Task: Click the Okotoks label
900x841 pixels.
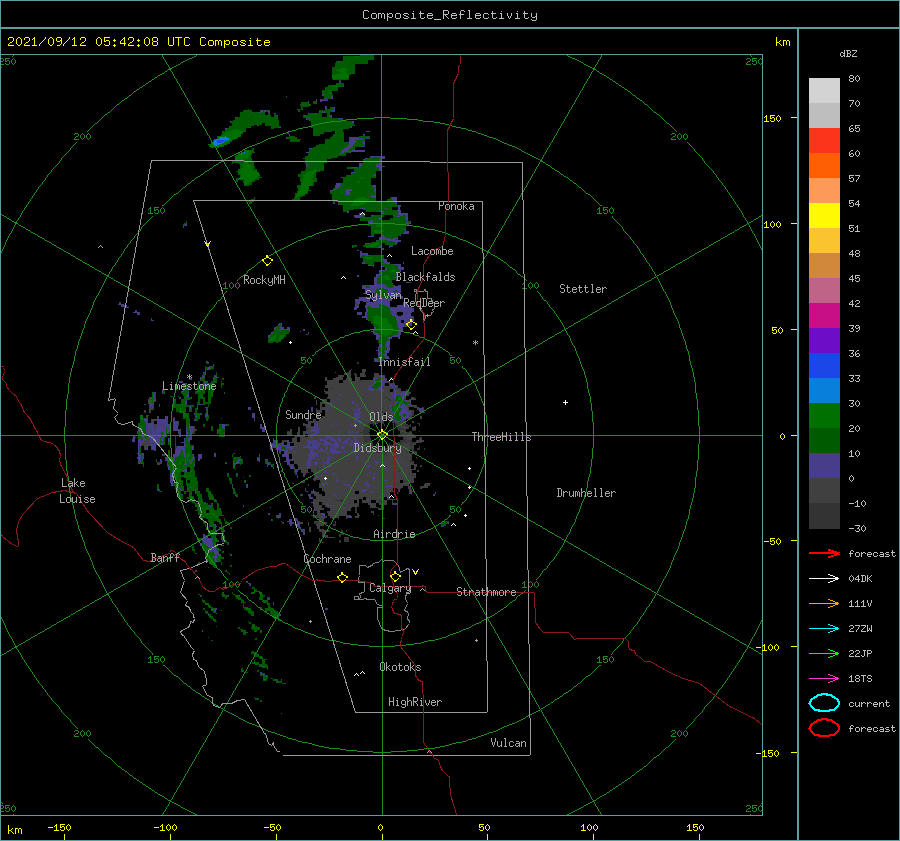Action: point(400,667)
